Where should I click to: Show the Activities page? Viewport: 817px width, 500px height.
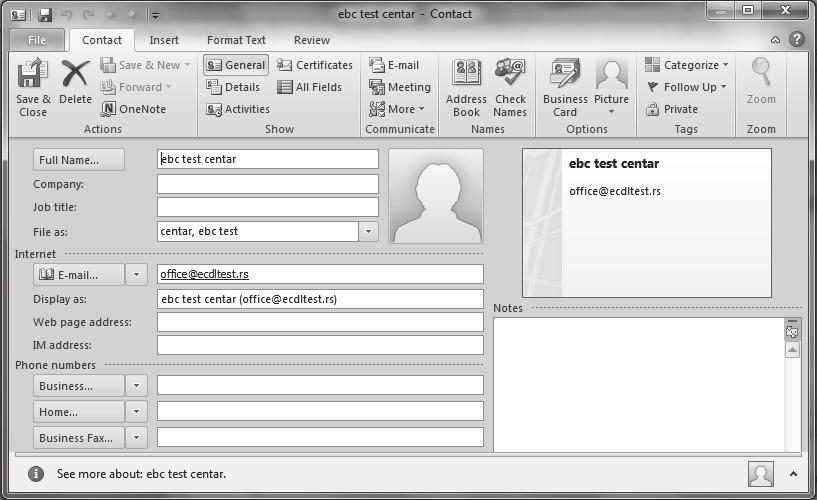tap(238, 109)
